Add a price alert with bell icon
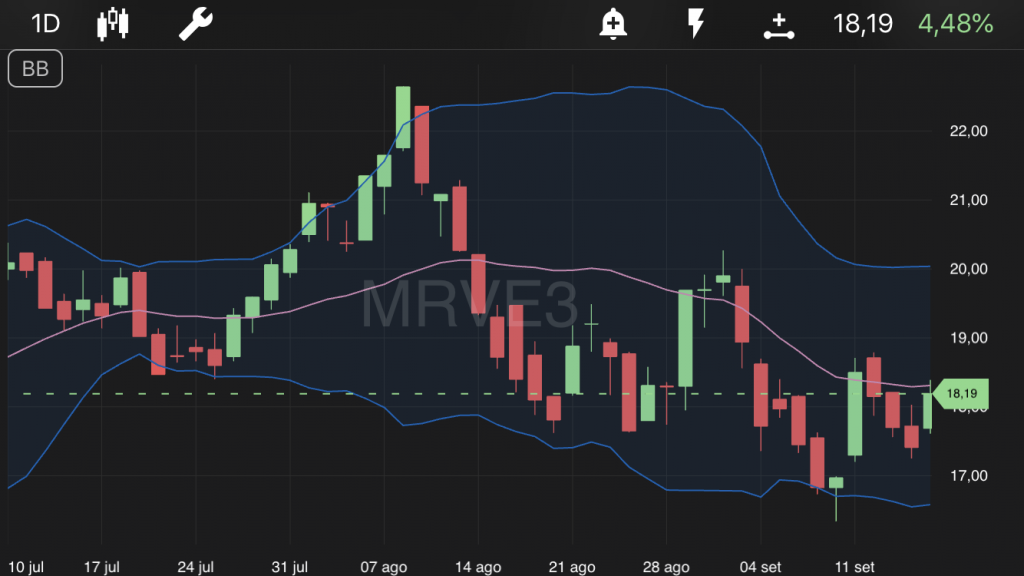Image resolution: width=1024 pixels, height=576 pixels. click(613, 24)
